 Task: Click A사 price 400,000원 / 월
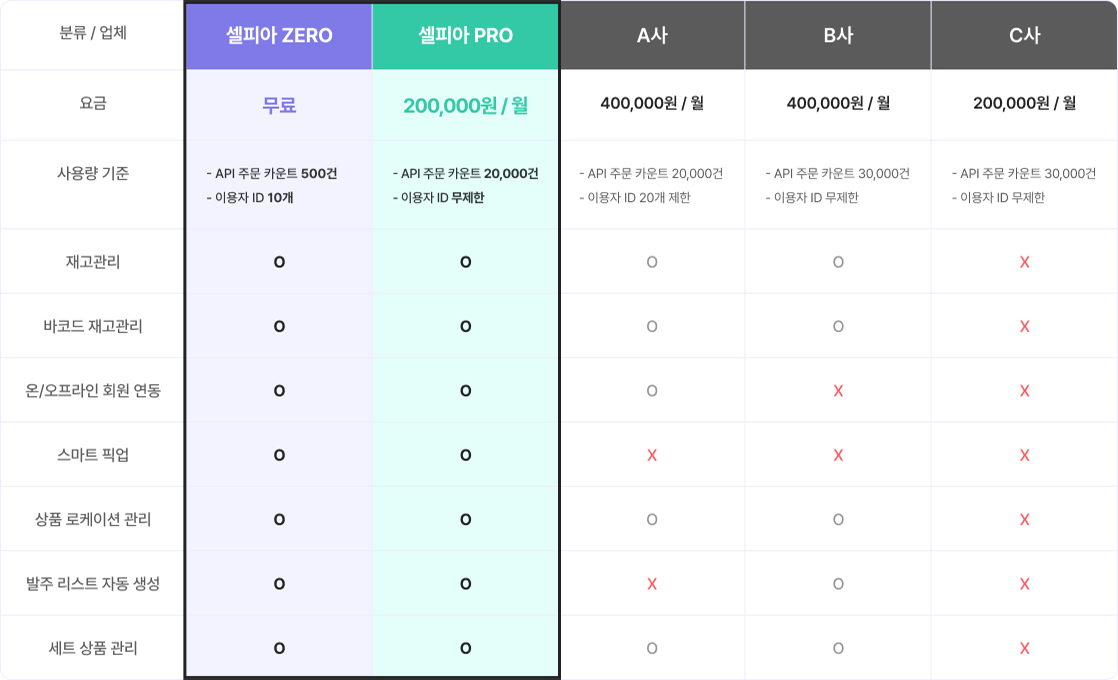coord(652,103)
